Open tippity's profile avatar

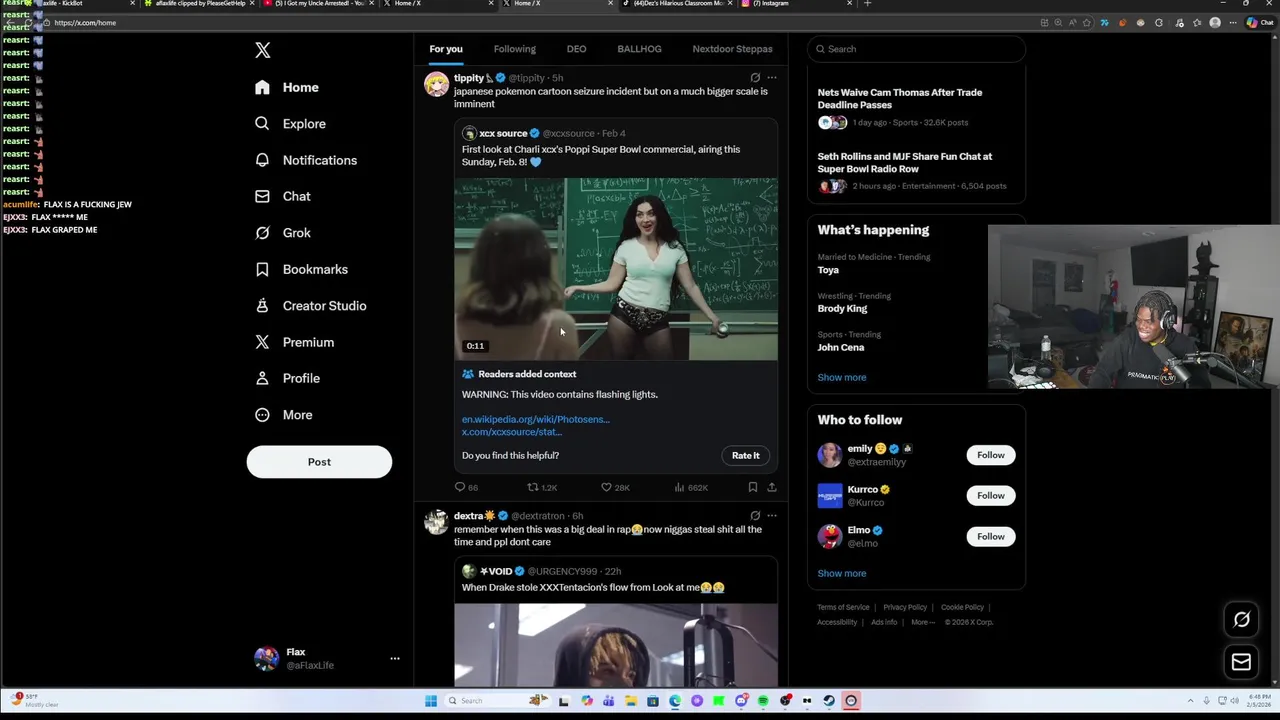tap(436, 84)
